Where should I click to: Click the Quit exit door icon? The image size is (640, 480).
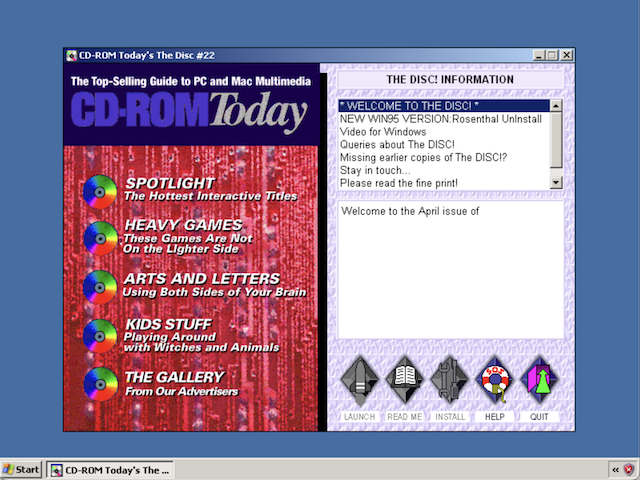click(x=539, y=380)
